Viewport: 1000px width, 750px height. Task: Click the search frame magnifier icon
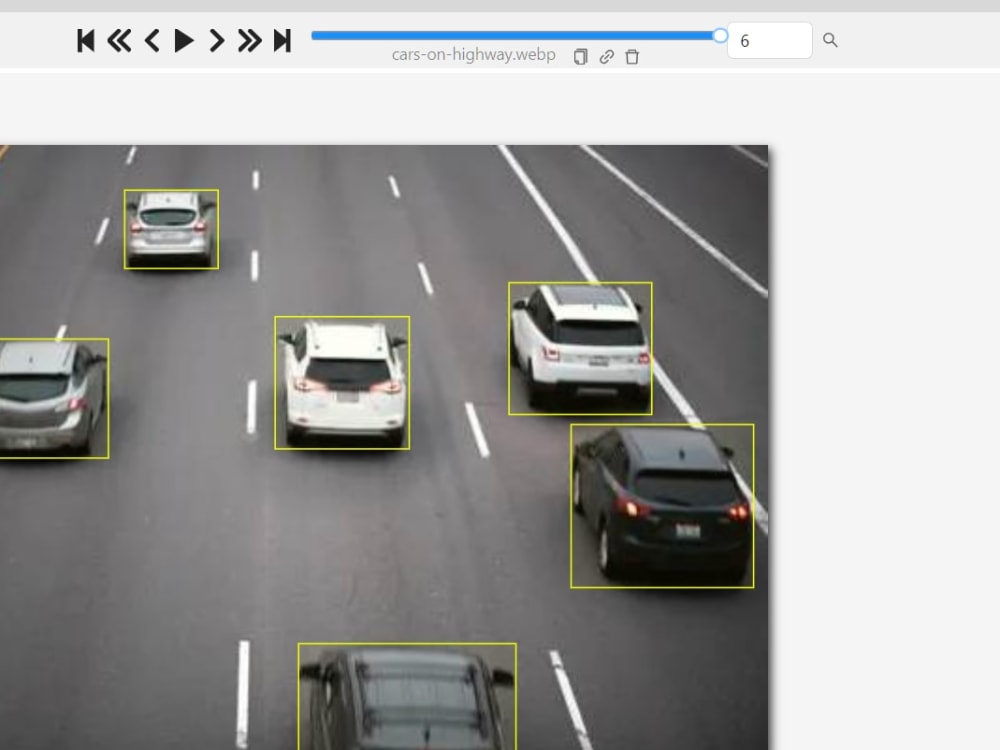pos(830,40)
